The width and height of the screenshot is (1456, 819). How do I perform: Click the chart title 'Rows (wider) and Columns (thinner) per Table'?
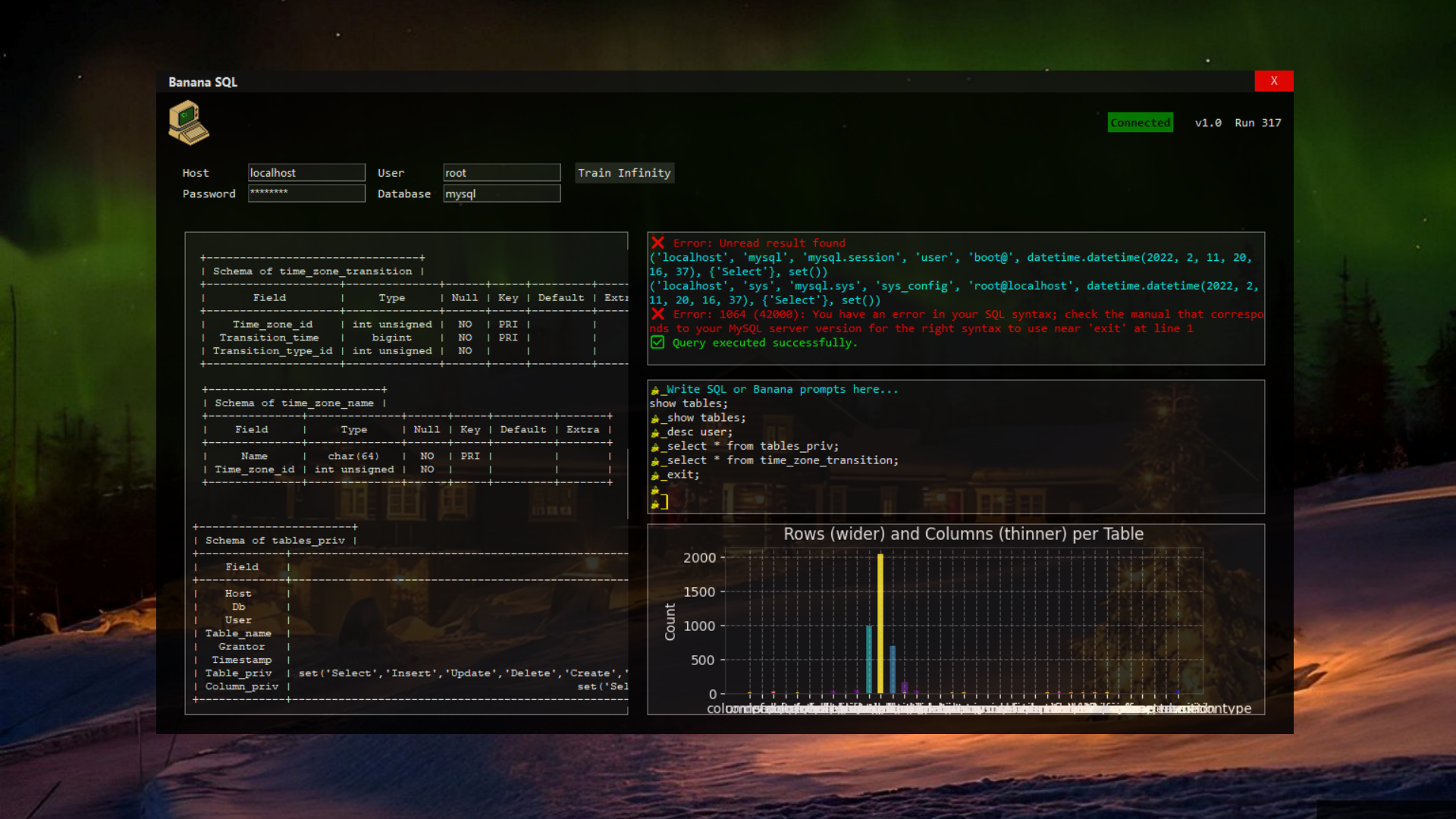coord(963,534)
